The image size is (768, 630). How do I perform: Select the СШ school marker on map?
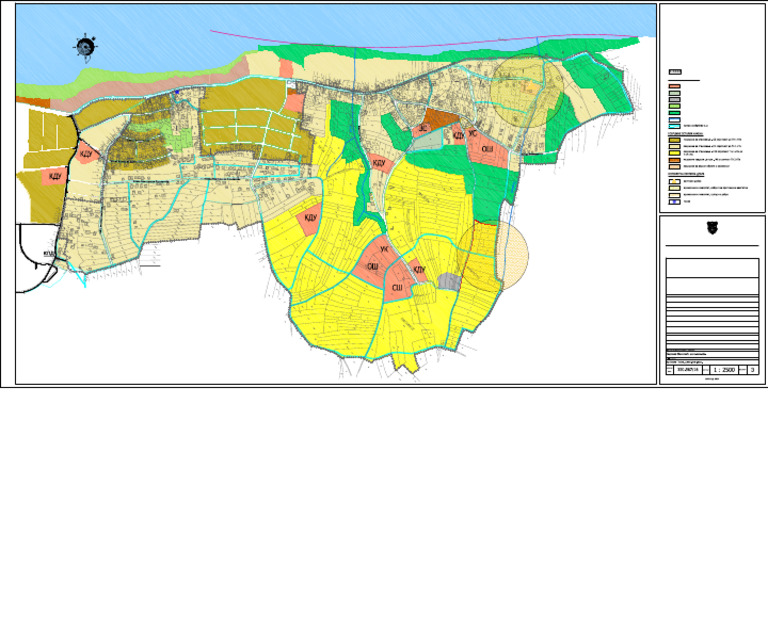pyautogui.click(x=397, y=288)
